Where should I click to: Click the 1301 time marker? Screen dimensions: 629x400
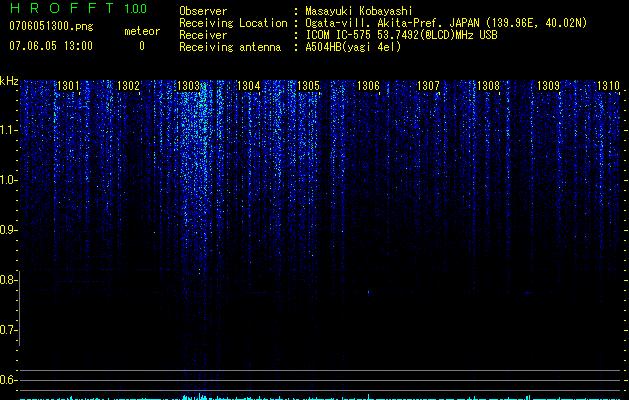(68, 86)
